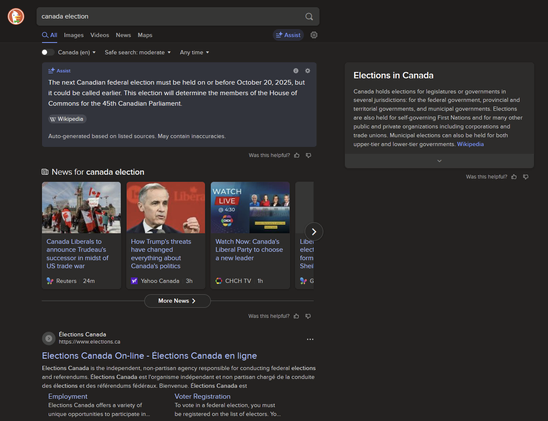Thumbs up the news results section
The height and width of the screenshot is (421, 548).
296,316
